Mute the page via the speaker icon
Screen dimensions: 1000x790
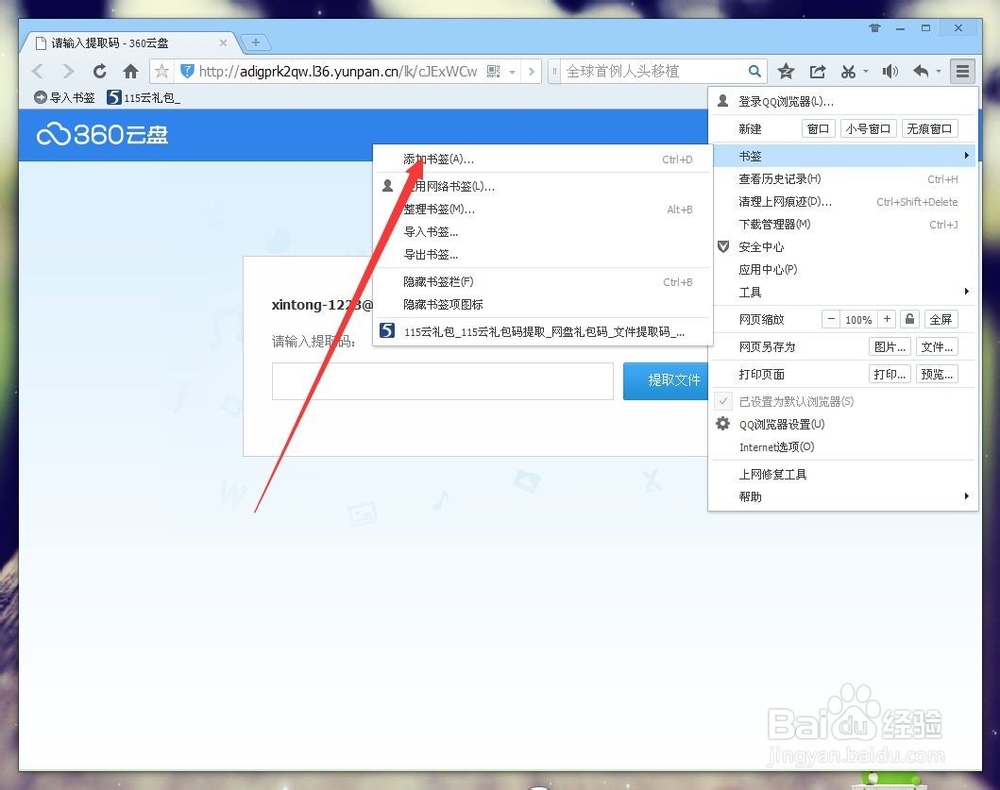[890, 71]
